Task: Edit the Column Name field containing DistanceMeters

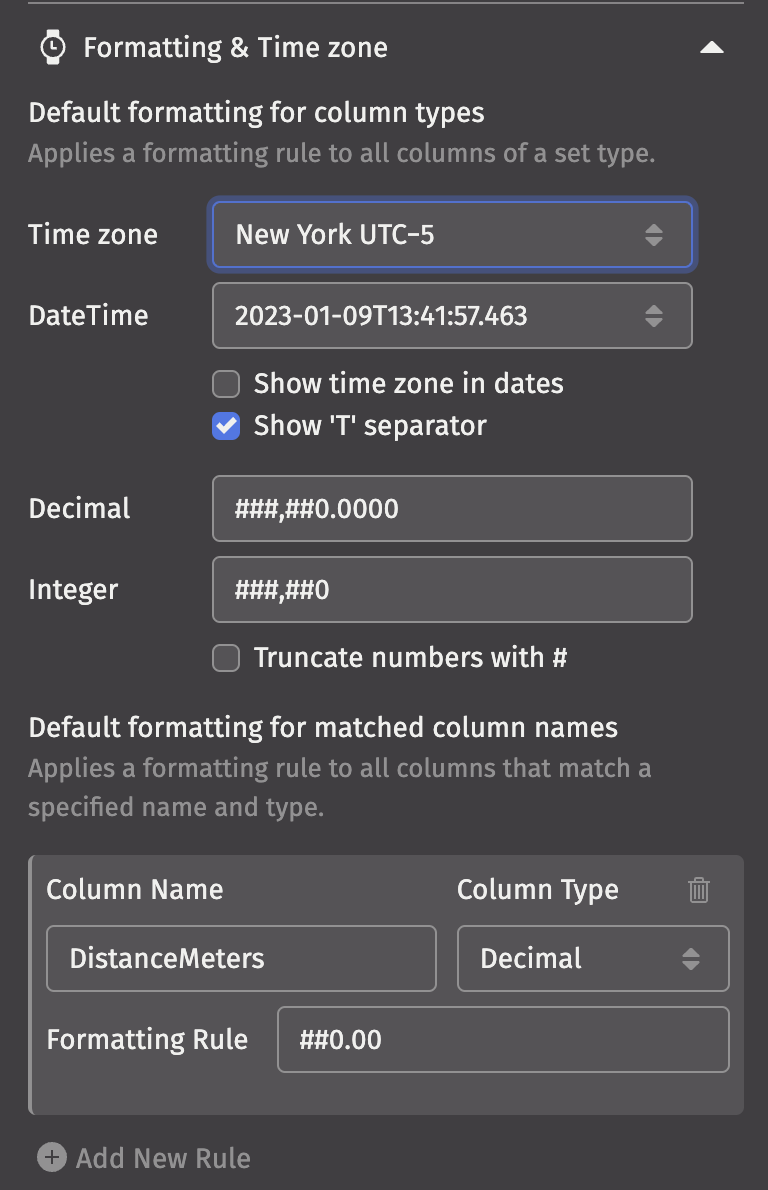Action: pyautogui.click(x=241, y=958)
